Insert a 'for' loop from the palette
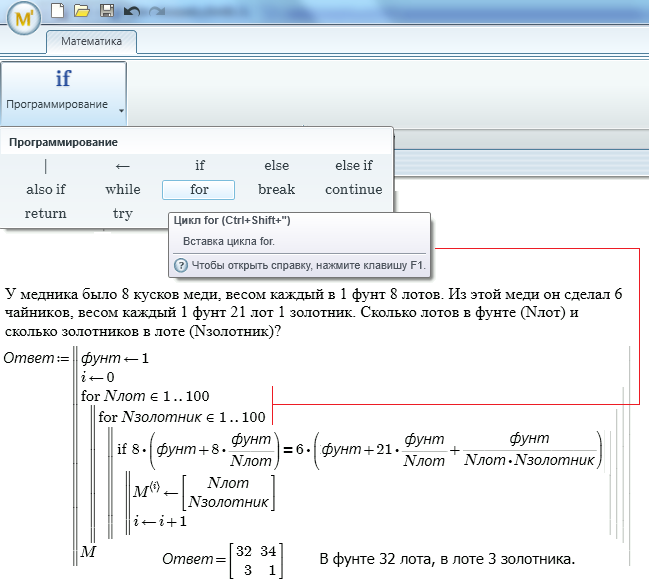 coord(199,190)
